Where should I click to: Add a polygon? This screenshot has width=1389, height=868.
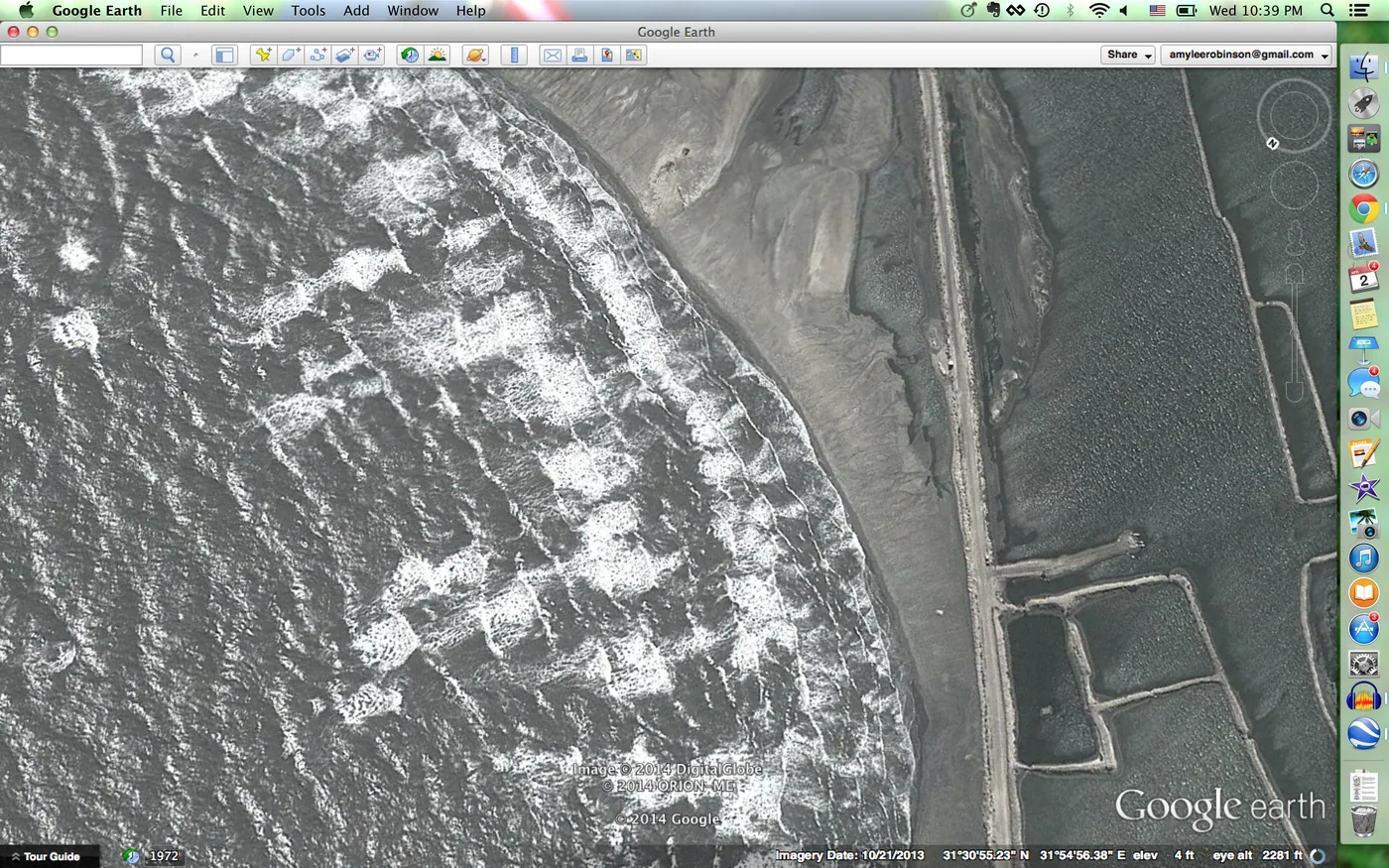pyautogui.click(x=290, y=55)
